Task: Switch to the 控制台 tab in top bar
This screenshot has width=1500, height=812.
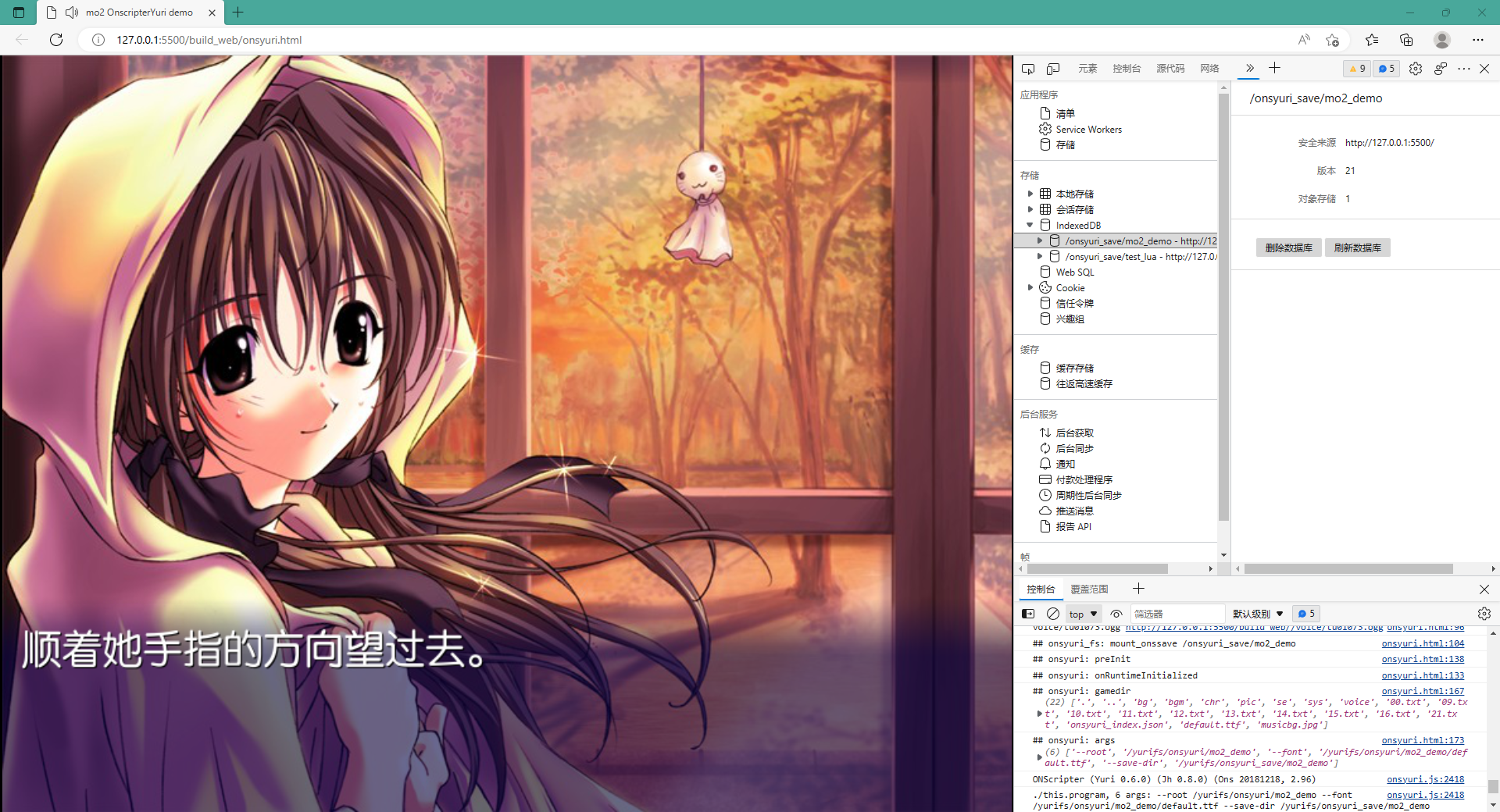Action: click(x=1127, y=69)
